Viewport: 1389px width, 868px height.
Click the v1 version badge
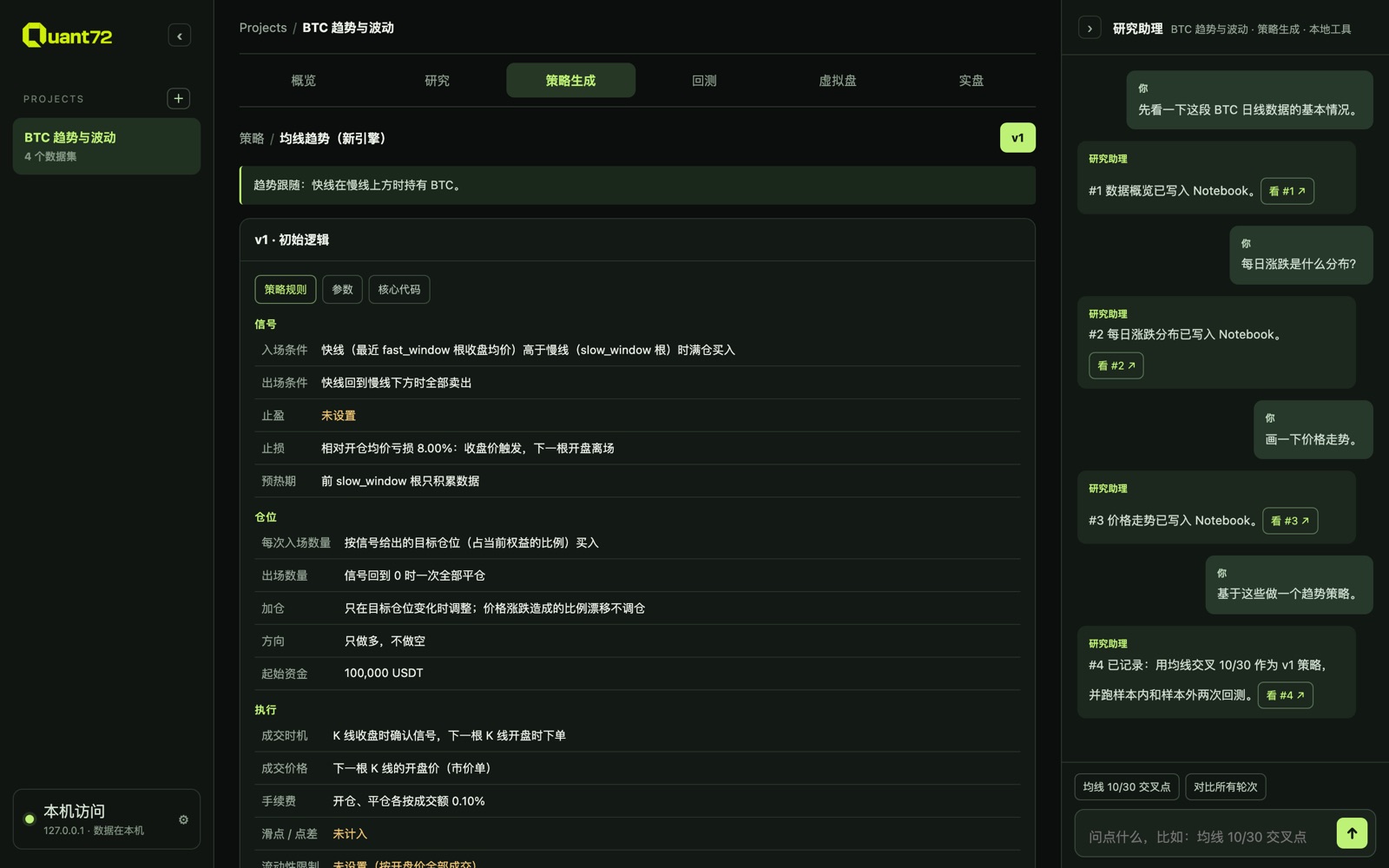[1017, 138]
